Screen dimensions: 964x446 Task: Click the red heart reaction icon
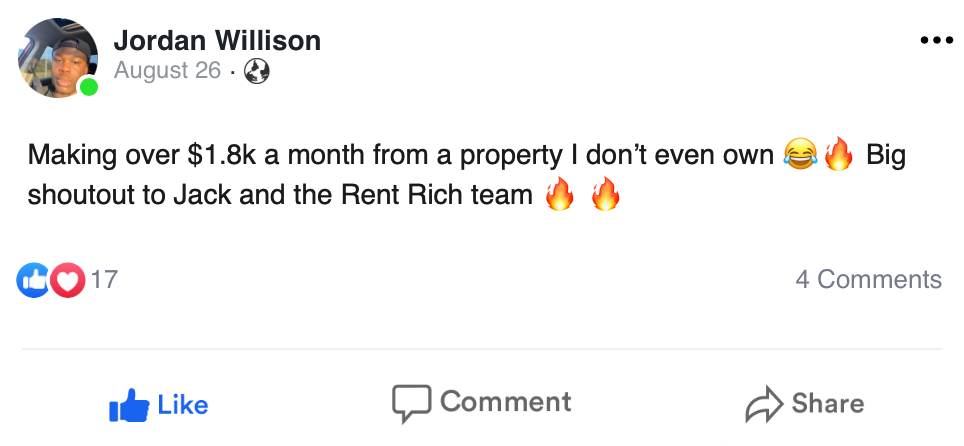coord(67,280)
